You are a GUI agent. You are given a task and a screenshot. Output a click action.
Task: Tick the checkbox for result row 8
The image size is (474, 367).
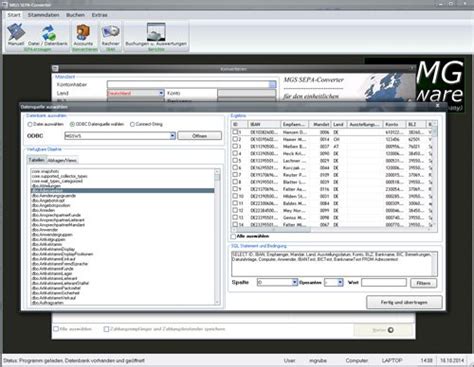[235, 182]
